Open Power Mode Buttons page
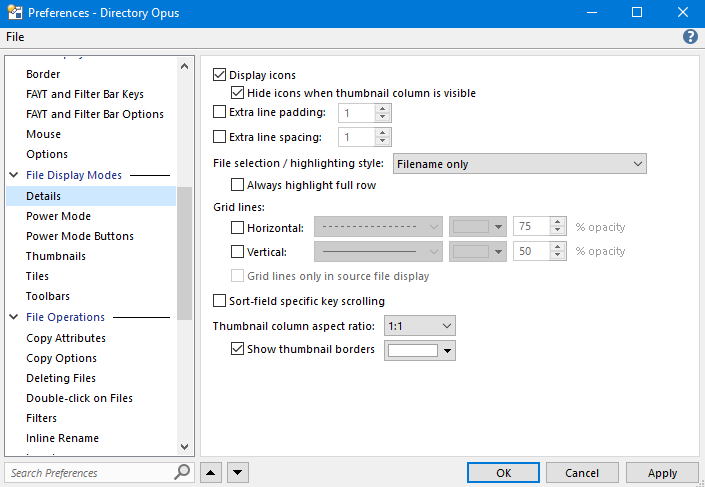The image size is (705, 487). tap(80, 236)
